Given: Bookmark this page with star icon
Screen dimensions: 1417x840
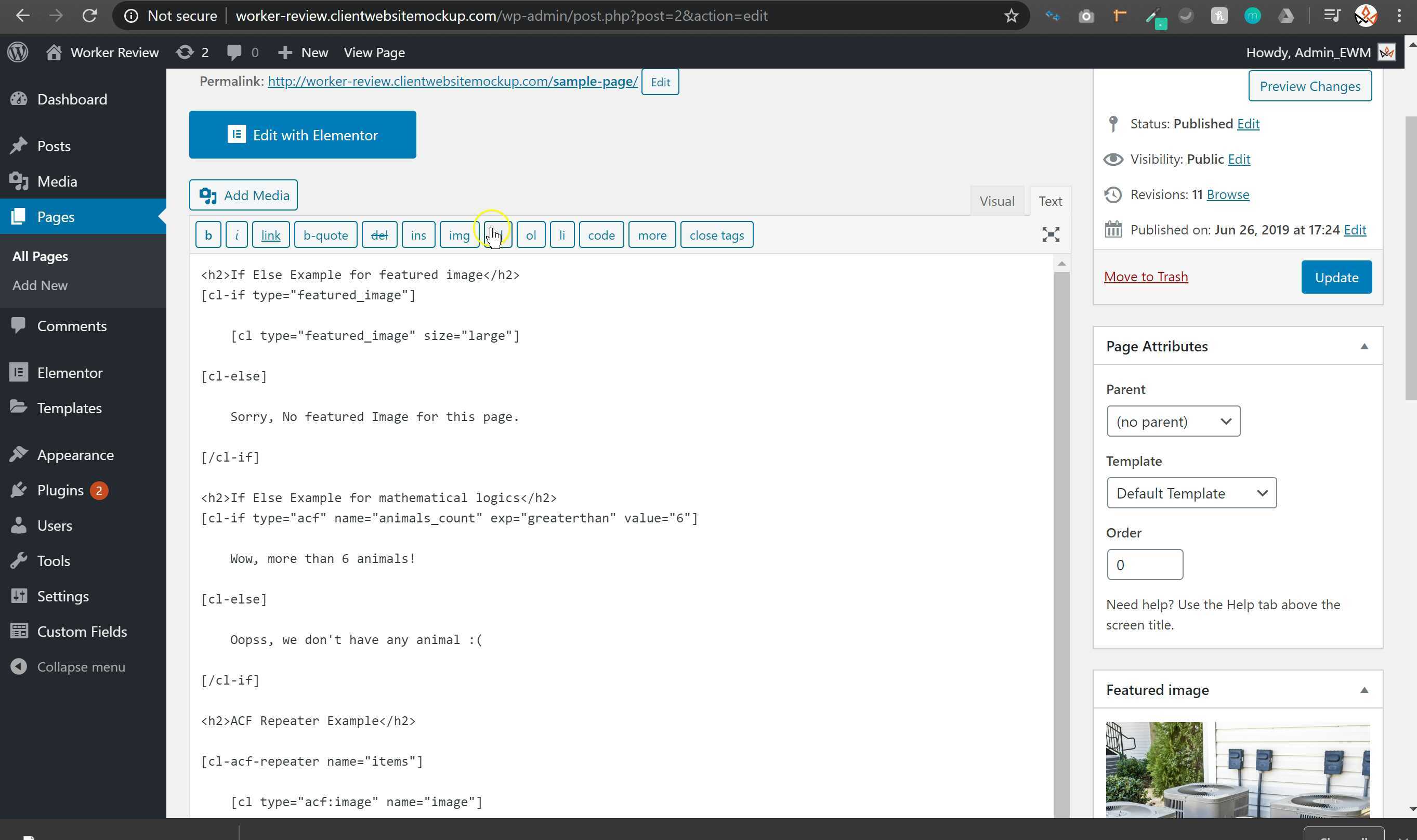Looking at the screenshot, I should point(1011,16).
